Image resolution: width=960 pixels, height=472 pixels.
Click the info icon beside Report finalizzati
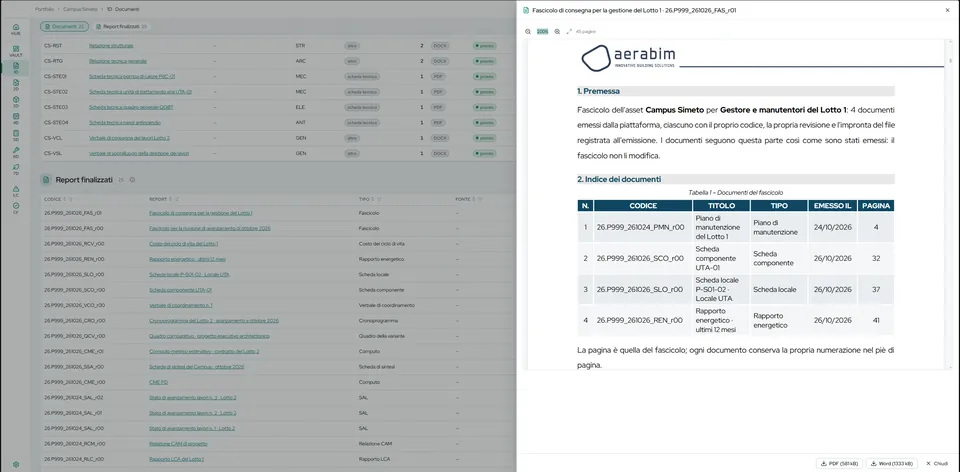pyautogui.click(x=132, y=180)
